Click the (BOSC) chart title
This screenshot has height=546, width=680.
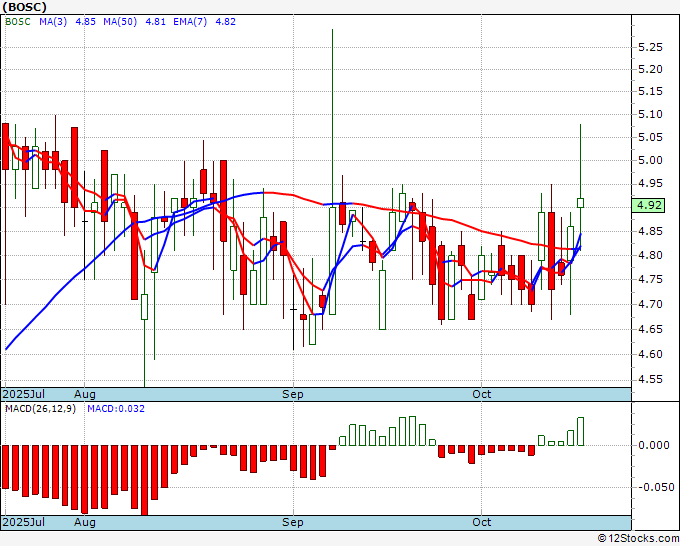click(24, 7)
